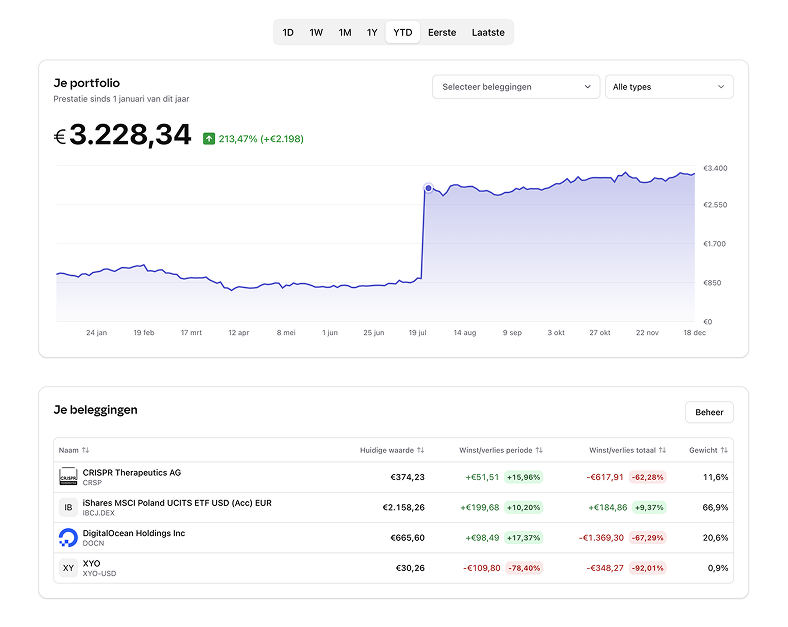Click the DigitalOcean logo icon
The image size is (788, 627).
[68, 538]
